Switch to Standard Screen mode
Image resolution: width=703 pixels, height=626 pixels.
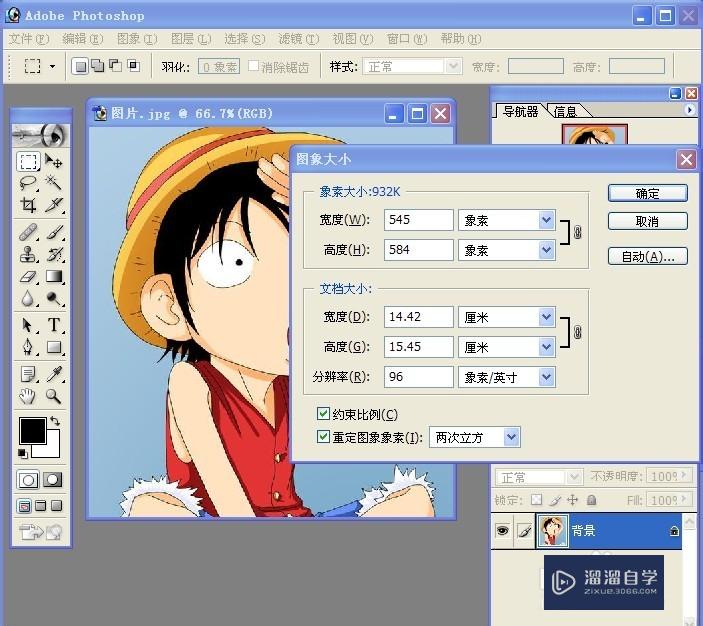pos(25,506)
